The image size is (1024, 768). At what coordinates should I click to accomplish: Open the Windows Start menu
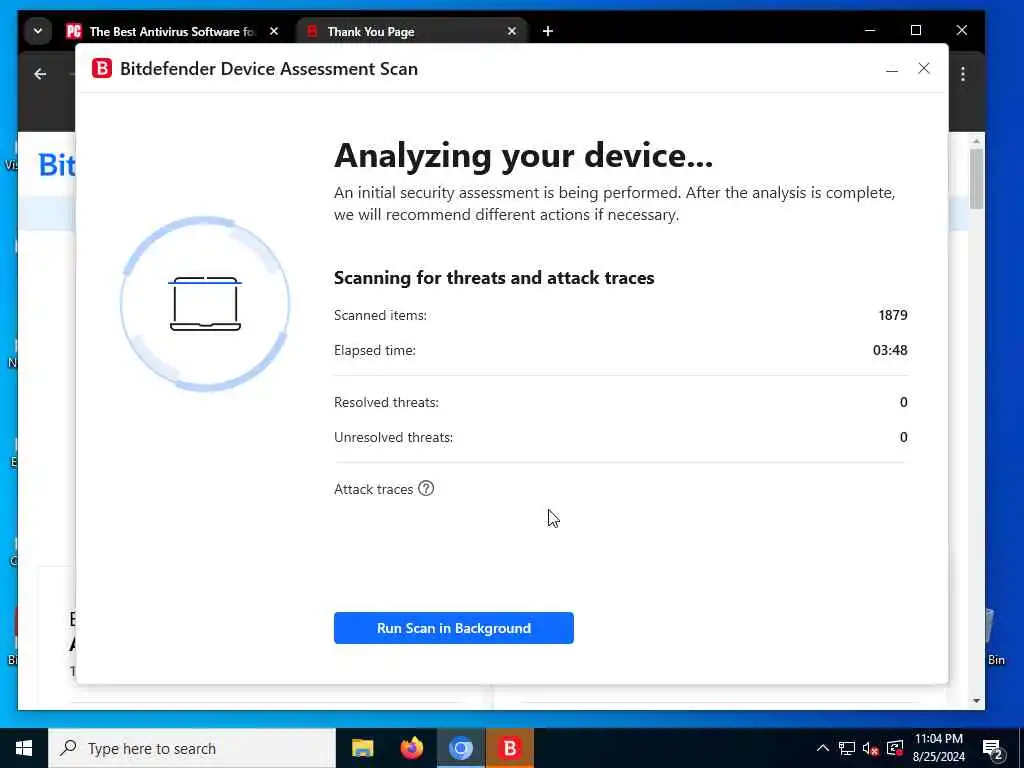pos(24,748)
